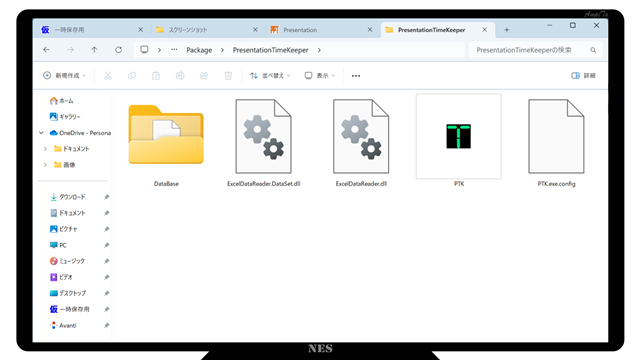Select PTK.exe.config file
The width and height of the screenshot is (640, 360).
(556, 143)
